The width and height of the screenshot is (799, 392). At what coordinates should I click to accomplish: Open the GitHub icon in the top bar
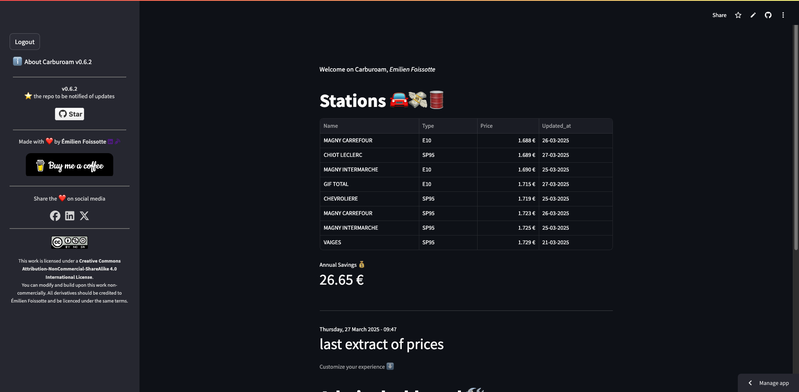768,15
